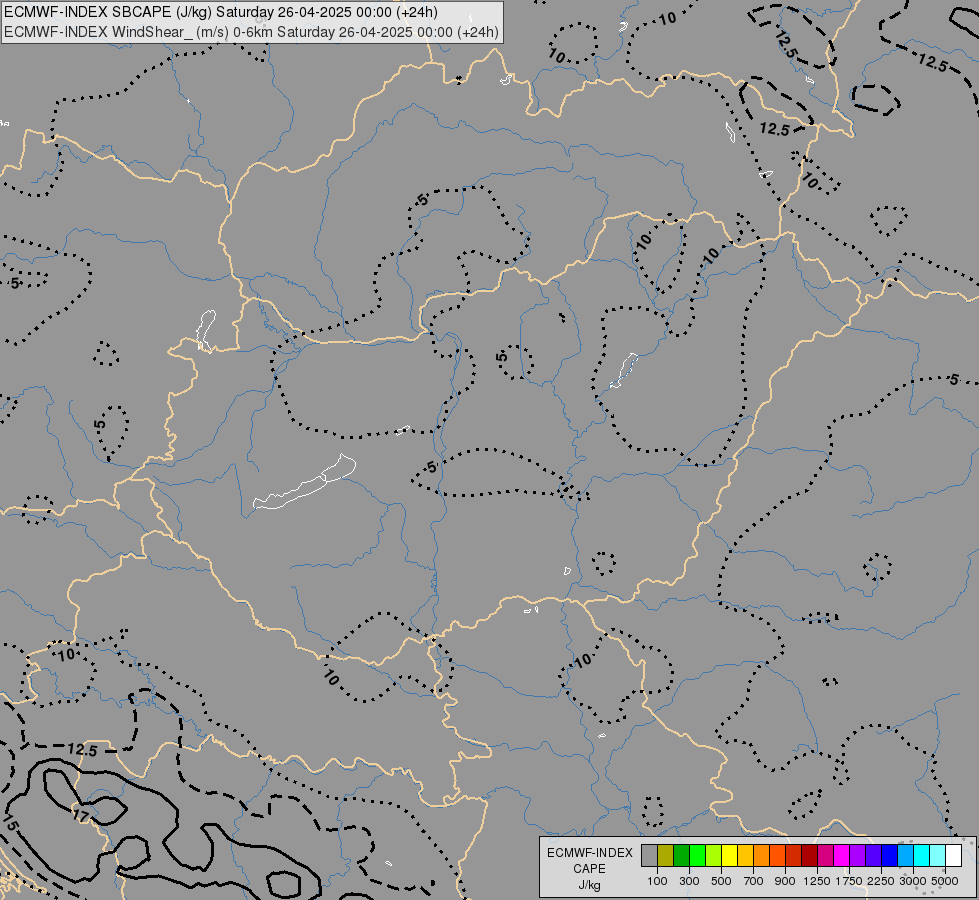Click the "700" legend value

click(754, 881)
